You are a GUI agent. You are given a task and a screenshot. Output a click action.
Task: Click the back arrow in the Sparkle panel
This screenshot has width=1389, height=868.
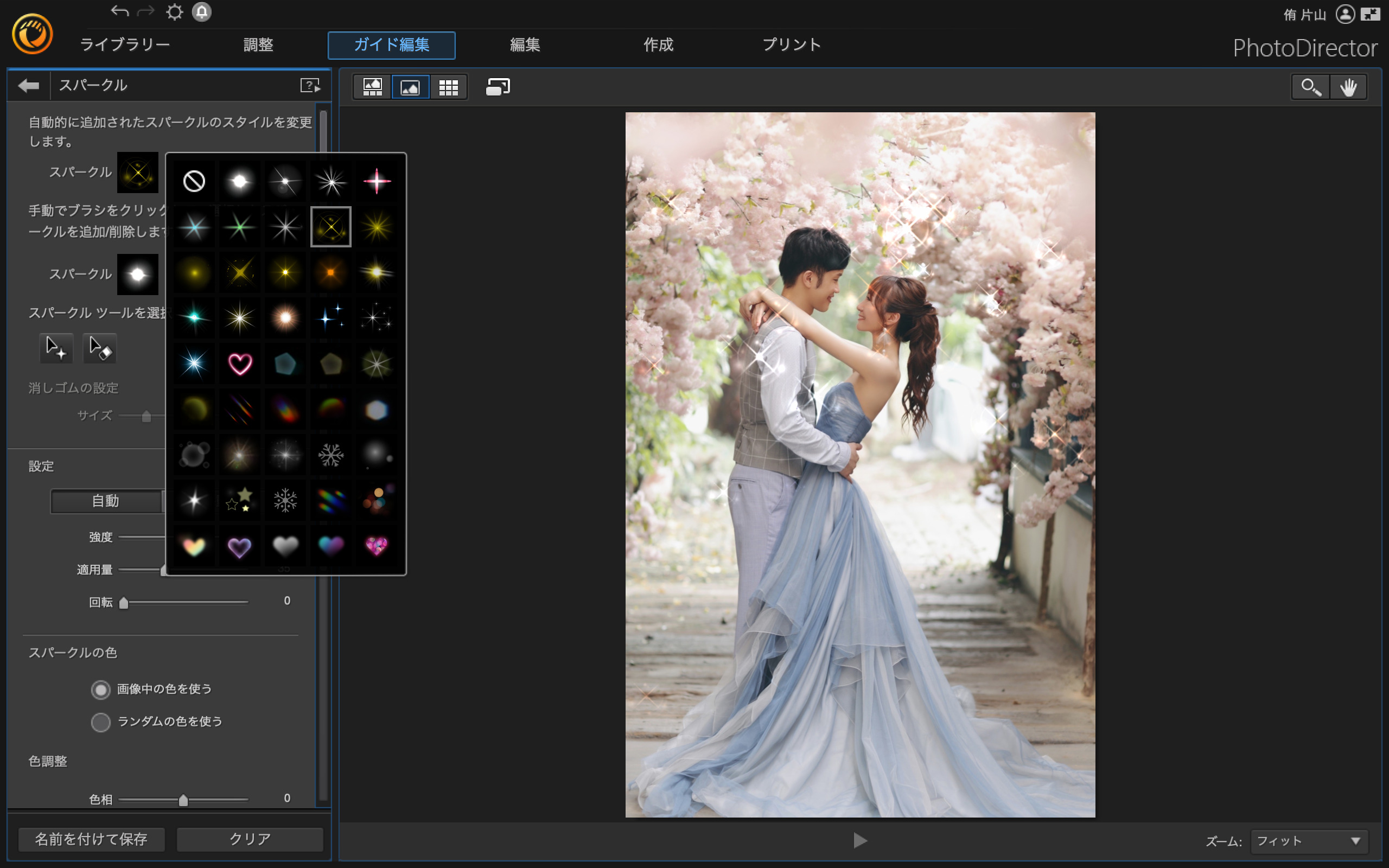[28, 86]
